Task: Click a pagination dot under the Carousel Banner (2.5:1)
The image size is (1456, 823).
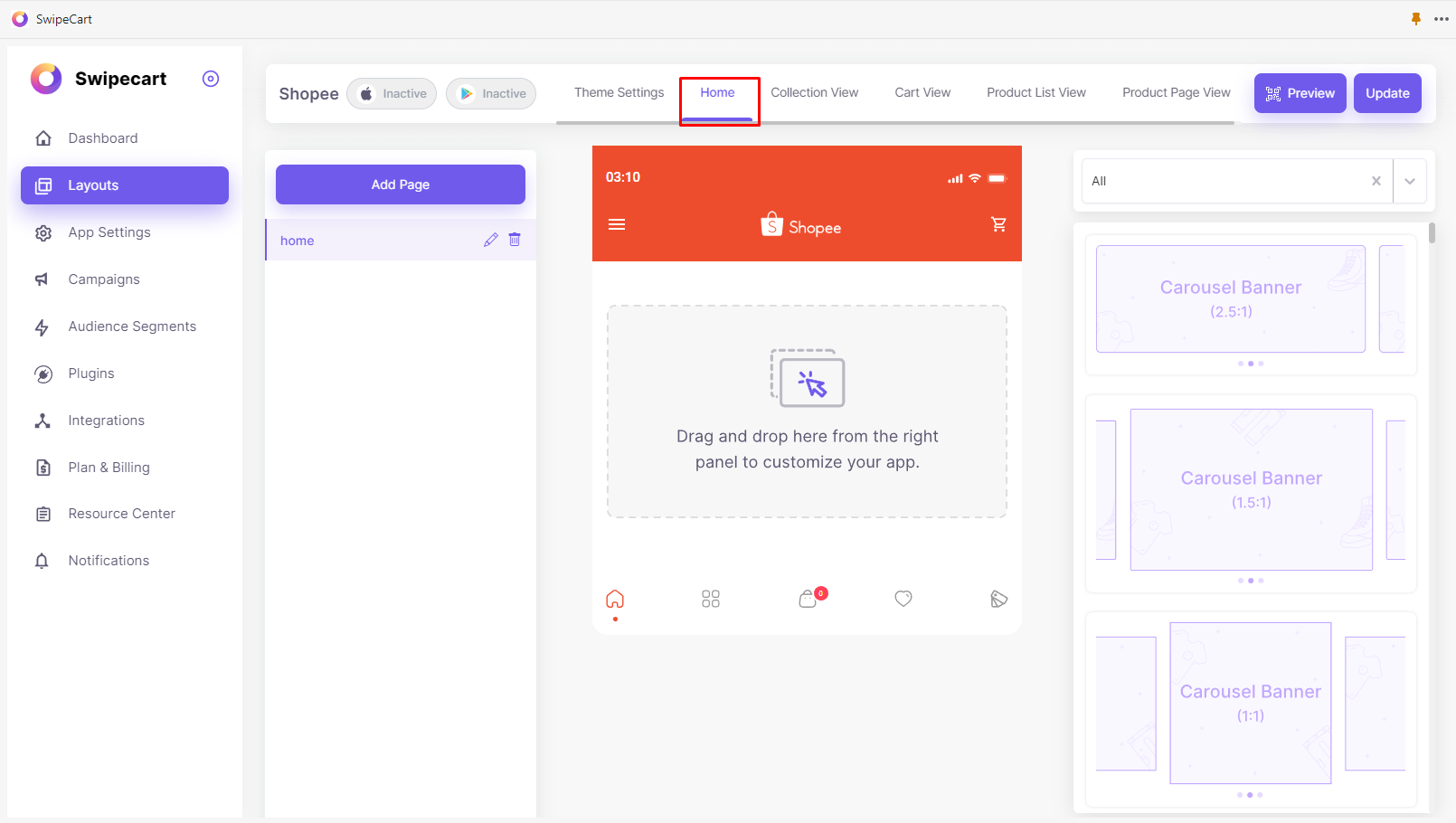Action: 1251,363
